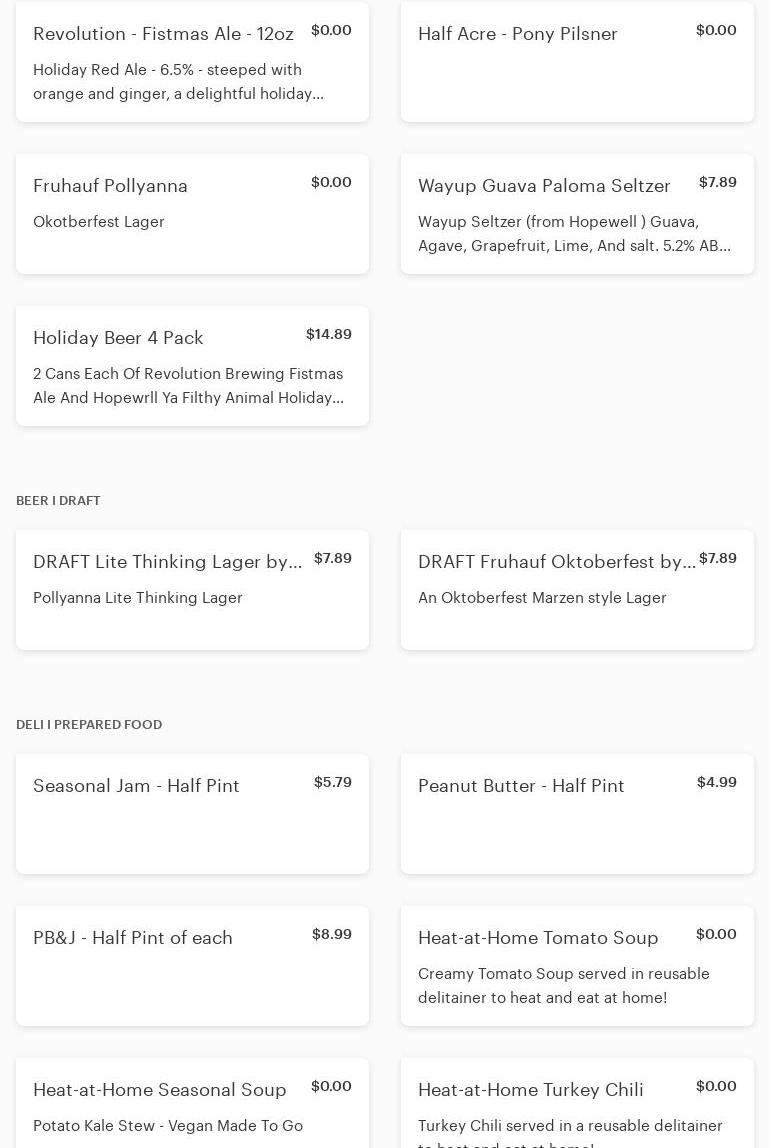Click the Okotberfest Lager description text
This screenshot has width=770, height=1148.
click(x=99, y=222)
